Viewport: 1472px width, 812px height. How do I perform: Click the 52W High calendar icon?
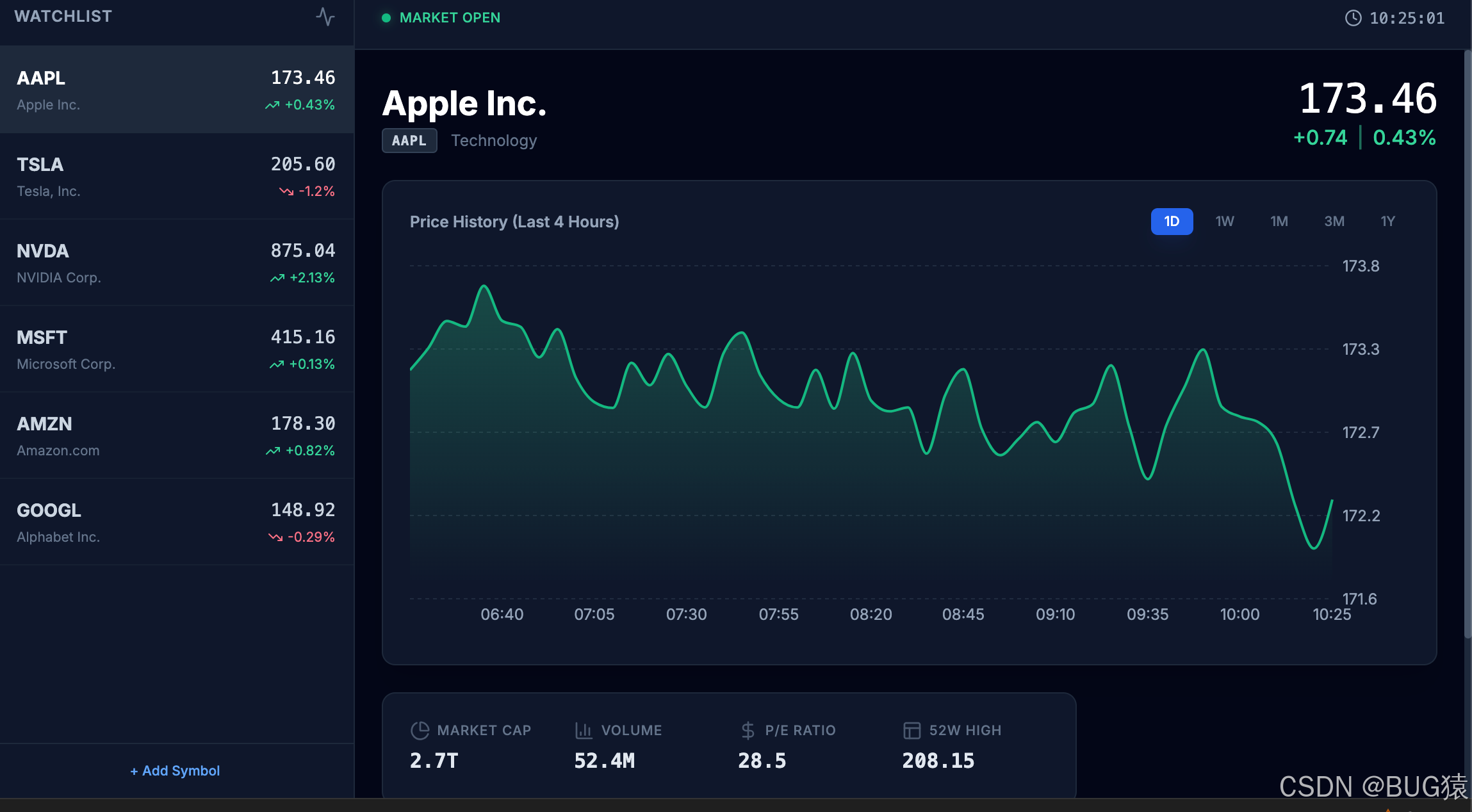coord(912,730)
